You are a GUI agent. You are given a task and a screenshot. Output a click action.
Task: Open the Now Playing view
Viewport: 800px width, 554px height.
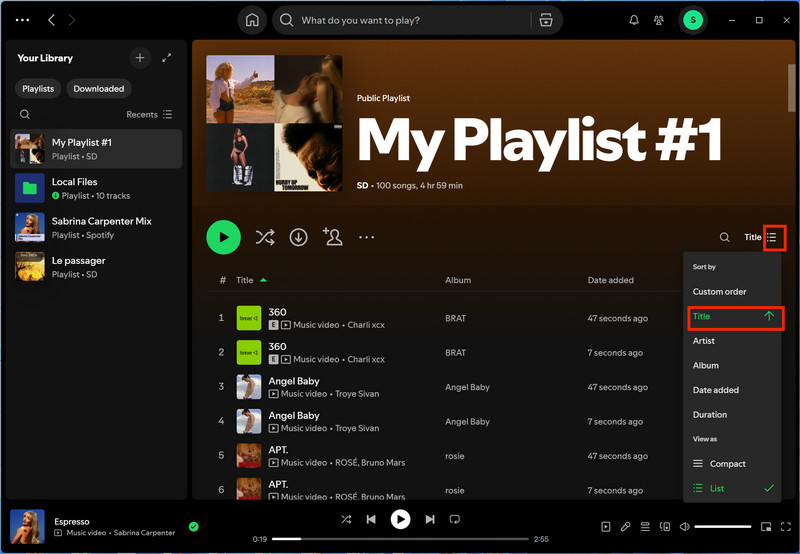point(606,527)
